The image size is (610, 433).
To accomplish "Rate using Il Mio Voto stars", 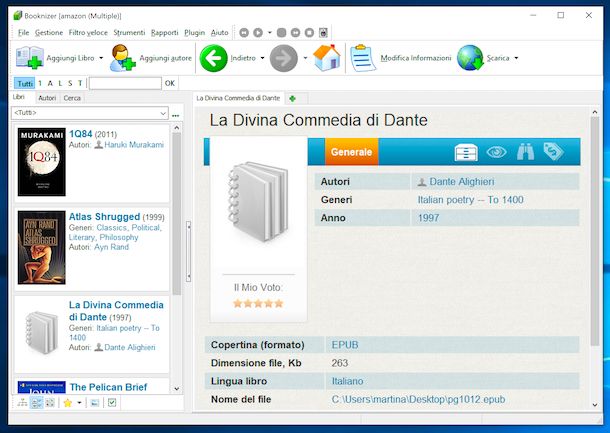I will 258,303.
